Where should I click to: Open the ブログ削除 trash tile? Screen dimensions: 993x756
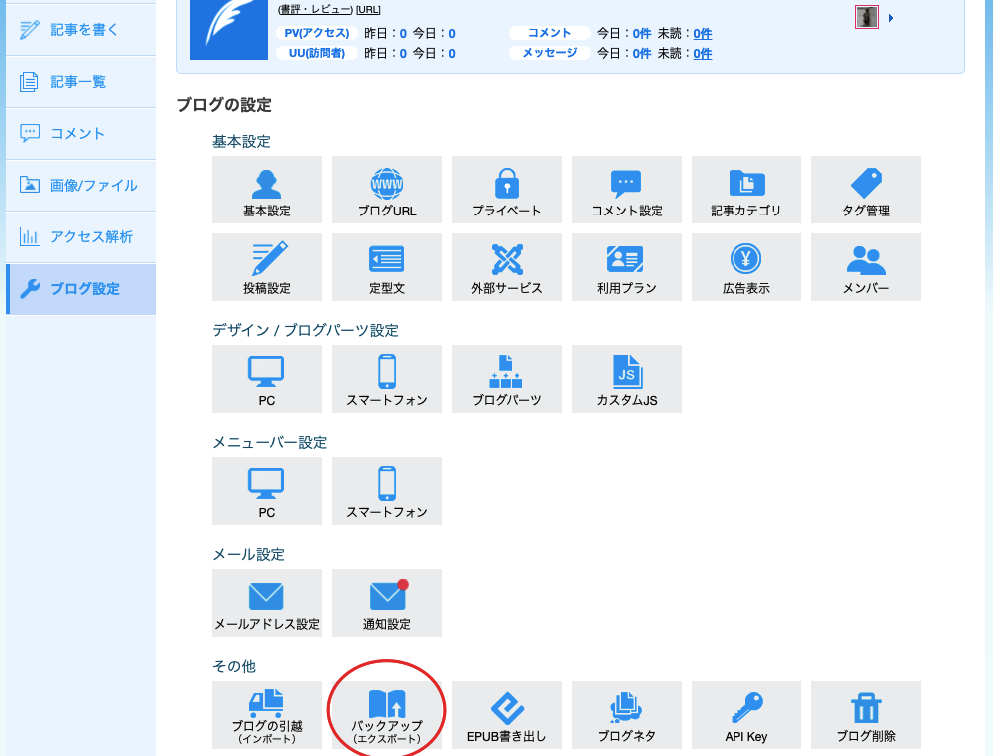(866, 715)
